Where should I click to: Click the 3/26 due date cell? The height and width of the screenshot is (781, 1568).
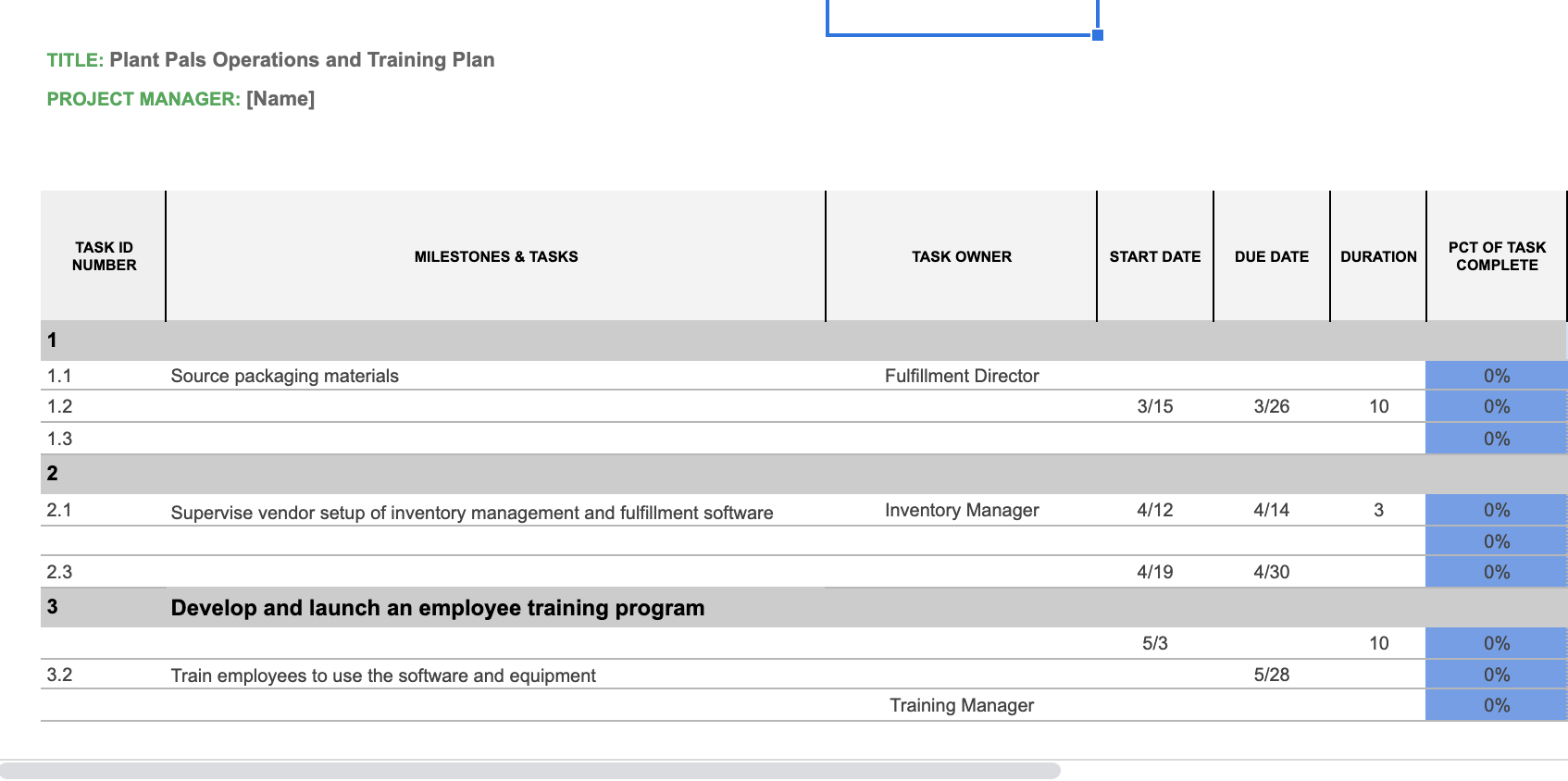click(x=1272, y=406)
